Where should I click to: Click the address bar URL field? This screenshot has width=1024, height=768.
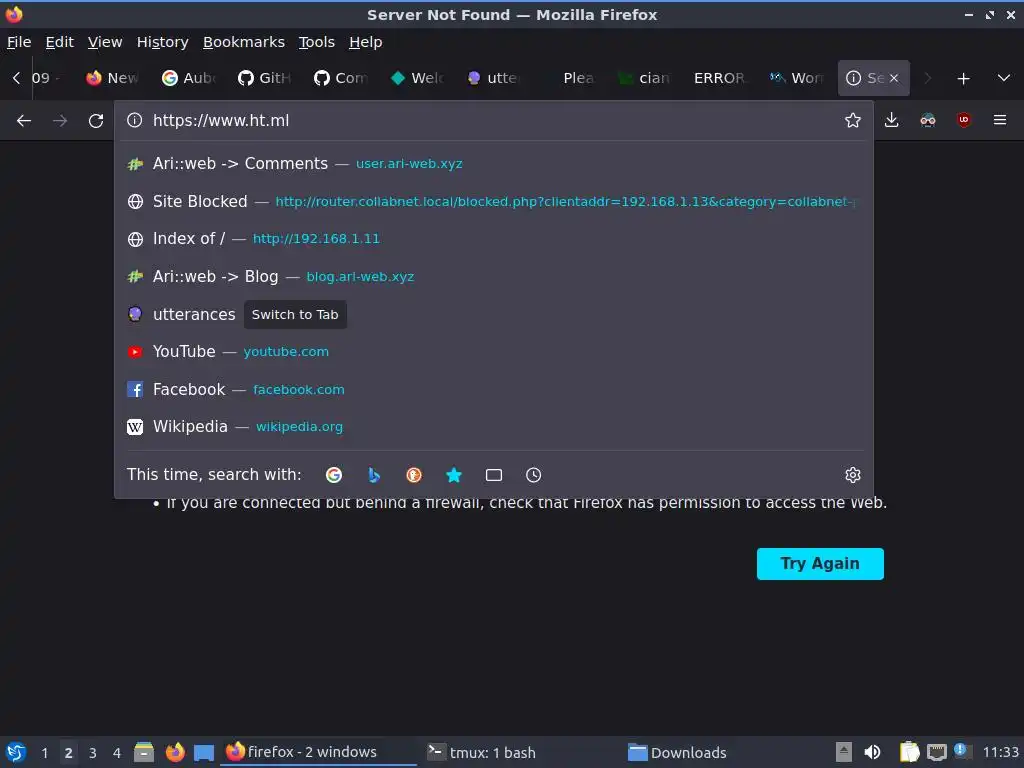pos(493,120)
